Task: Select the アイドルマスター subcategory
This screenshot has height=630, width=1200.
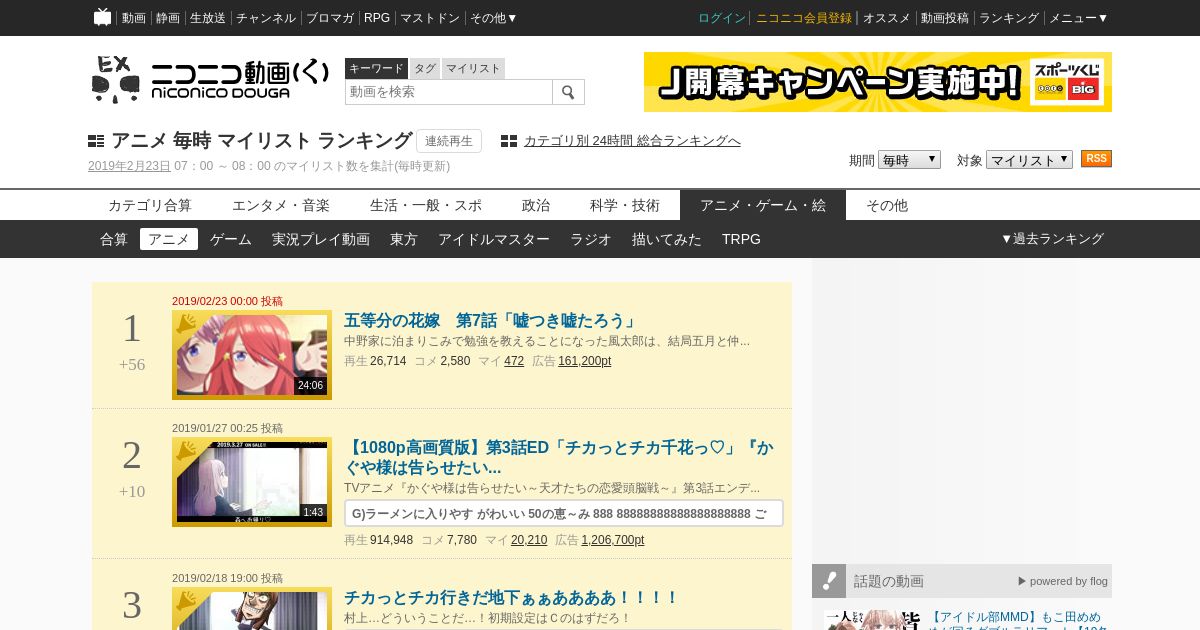Action: pos(494,239)
